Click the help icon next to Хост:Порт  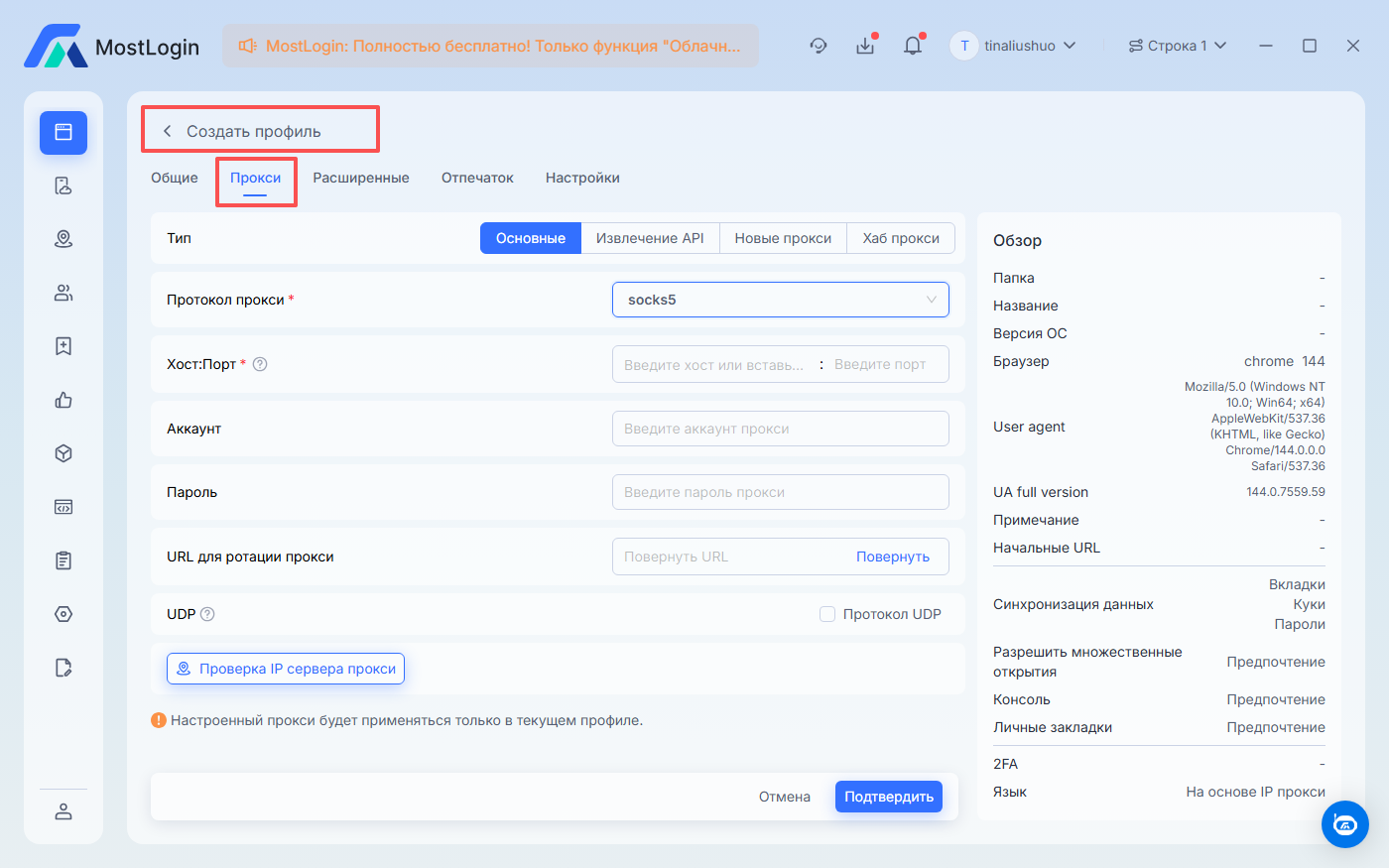pos(260,364)
